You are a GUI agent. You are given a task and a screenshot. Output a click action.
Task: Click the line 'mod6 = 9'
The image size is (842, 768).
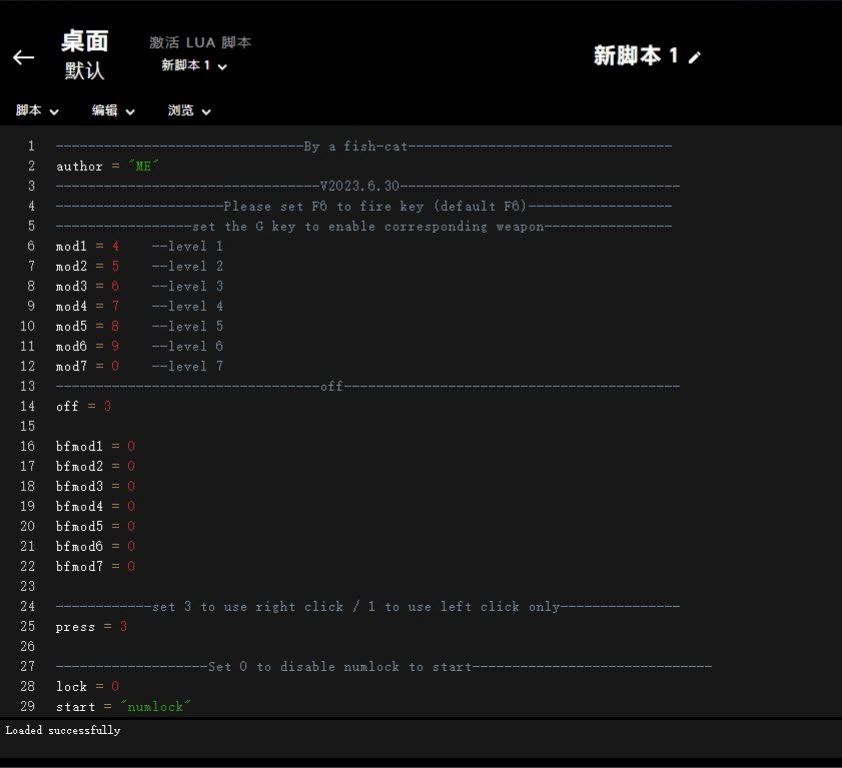[x=88, y=346]
